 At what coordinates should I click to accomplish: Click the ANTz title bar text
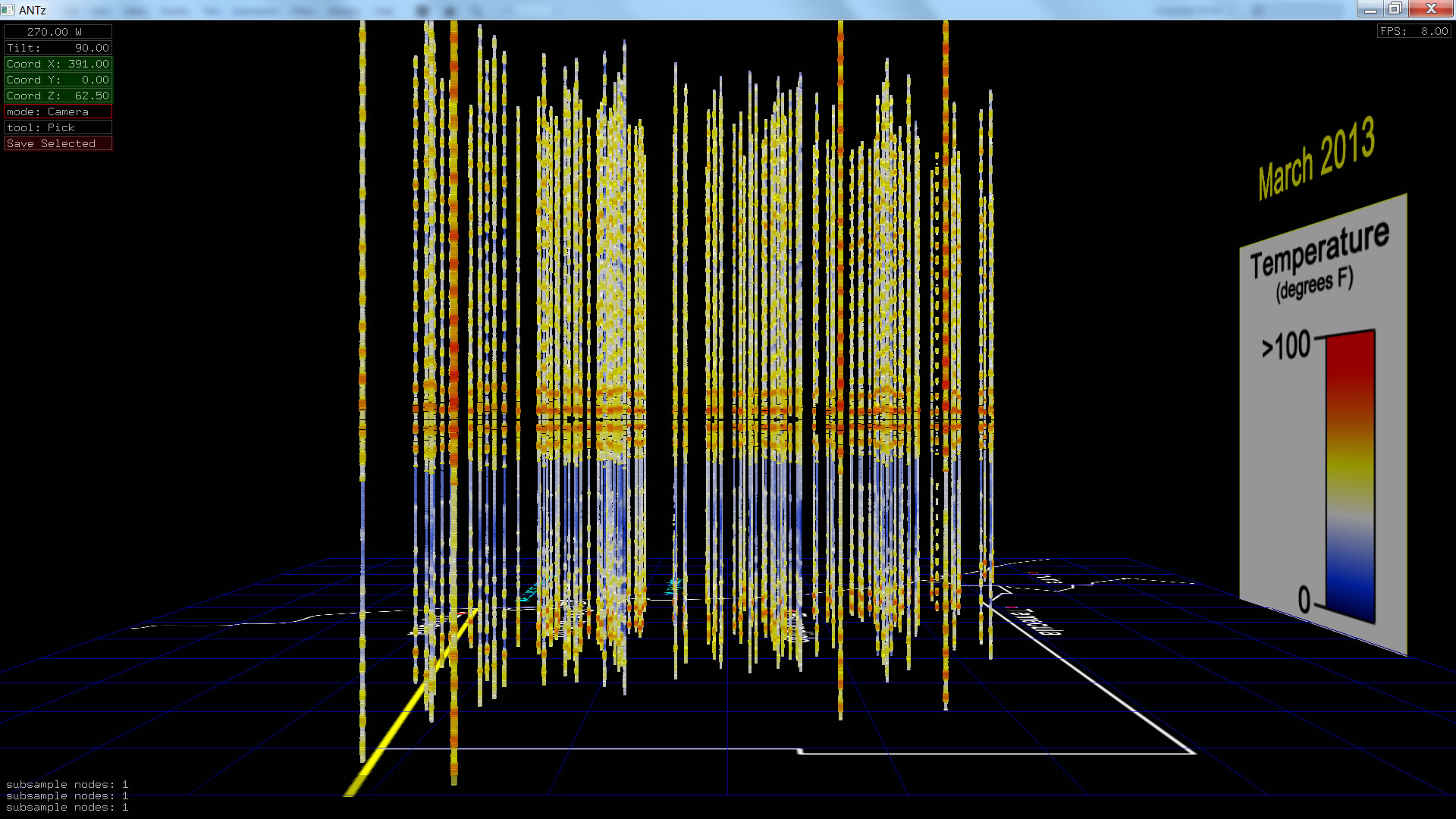point(33,10)
